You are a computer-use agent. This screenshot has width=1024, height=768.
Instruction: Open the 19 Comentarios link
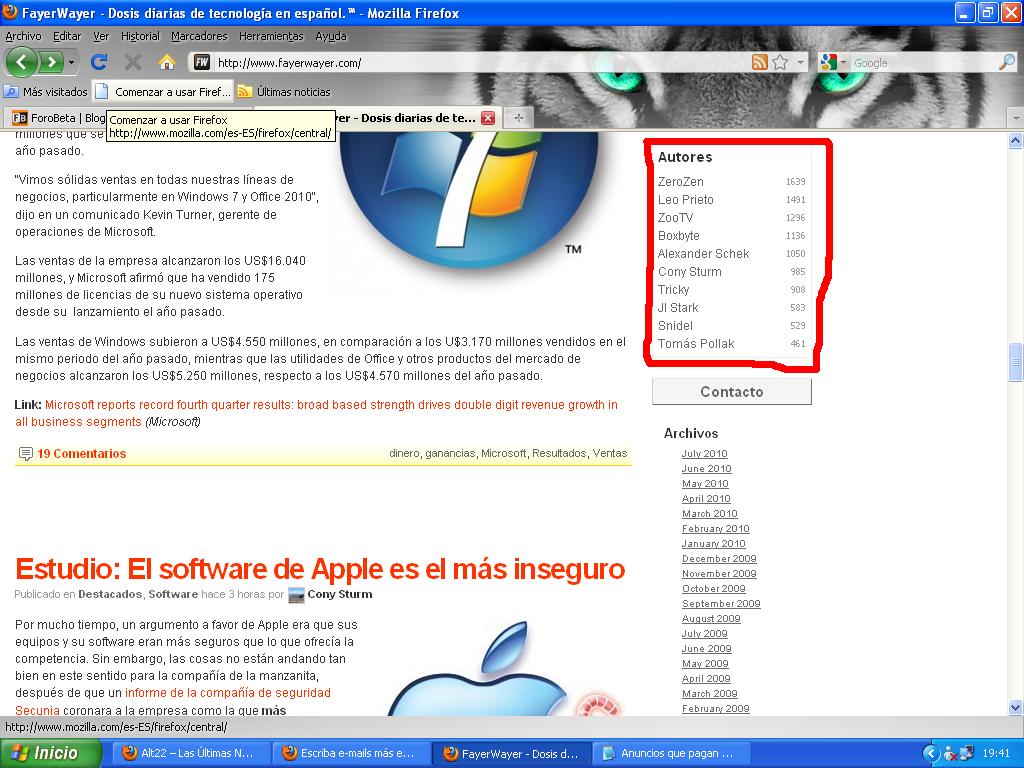[82, 454]
